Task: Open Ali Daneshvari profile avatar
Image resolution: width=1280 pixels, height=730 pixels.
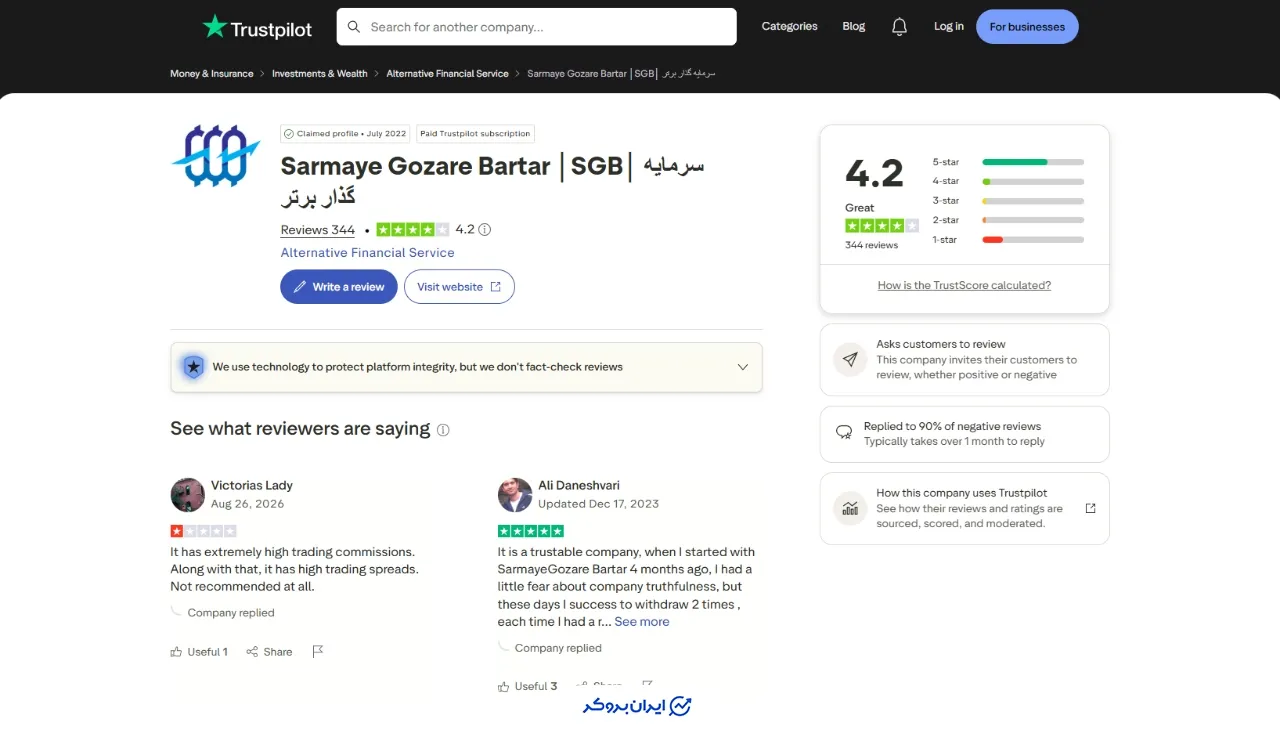Action: 515,494
